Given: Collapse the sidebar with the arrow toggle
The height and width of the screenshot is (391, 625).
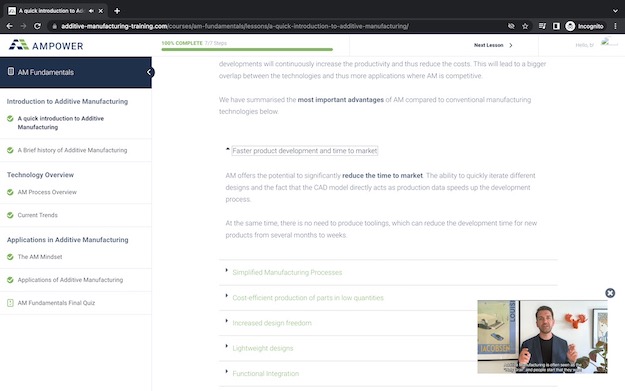Looking at the screenshot, I should [x=149, y=72].
